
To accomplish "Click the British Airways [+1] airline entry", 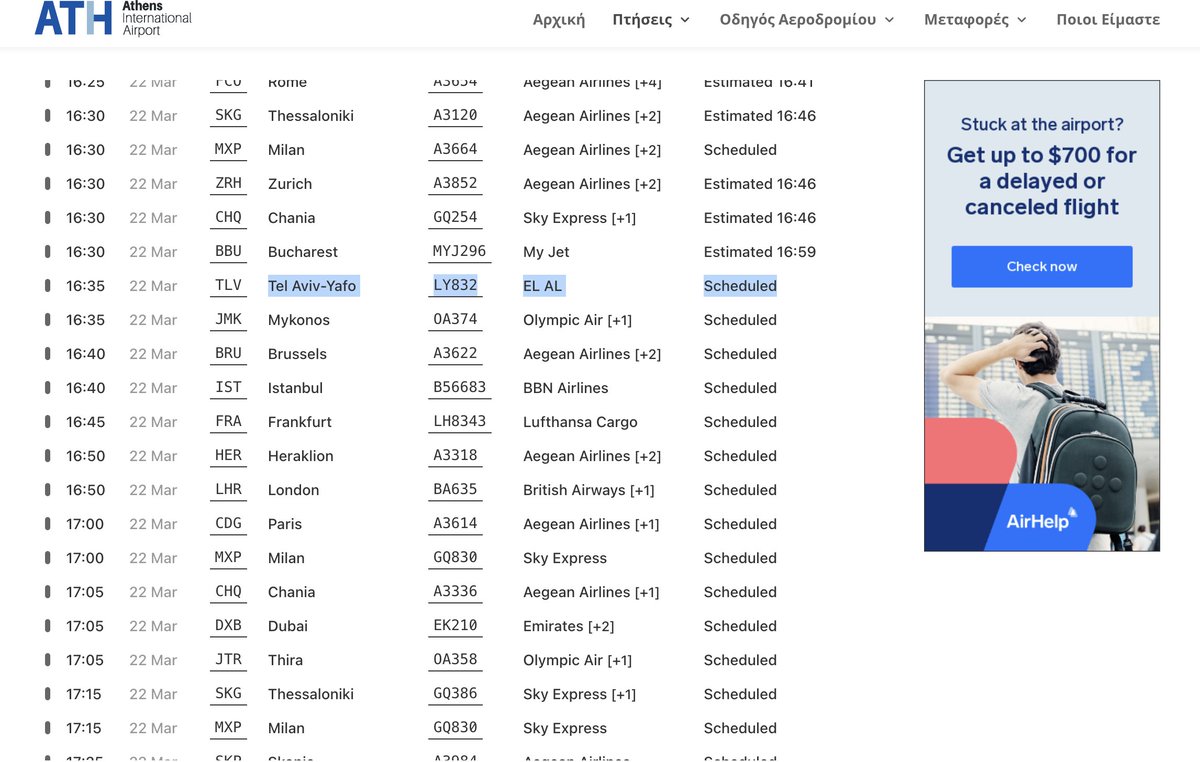I will point(589,490).
